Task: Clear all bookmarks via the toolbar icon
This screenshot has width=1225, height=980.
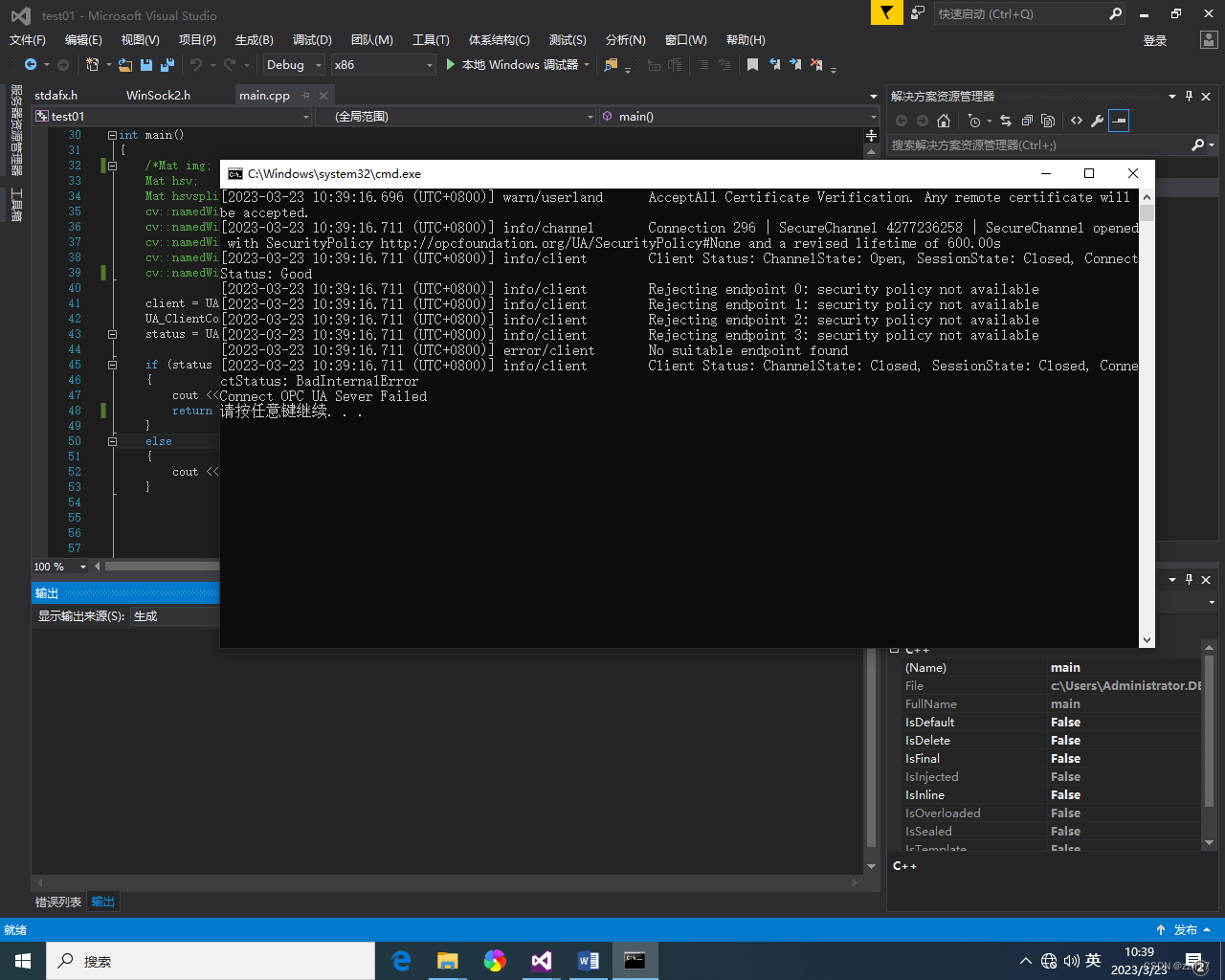Action: pos(816,64)
